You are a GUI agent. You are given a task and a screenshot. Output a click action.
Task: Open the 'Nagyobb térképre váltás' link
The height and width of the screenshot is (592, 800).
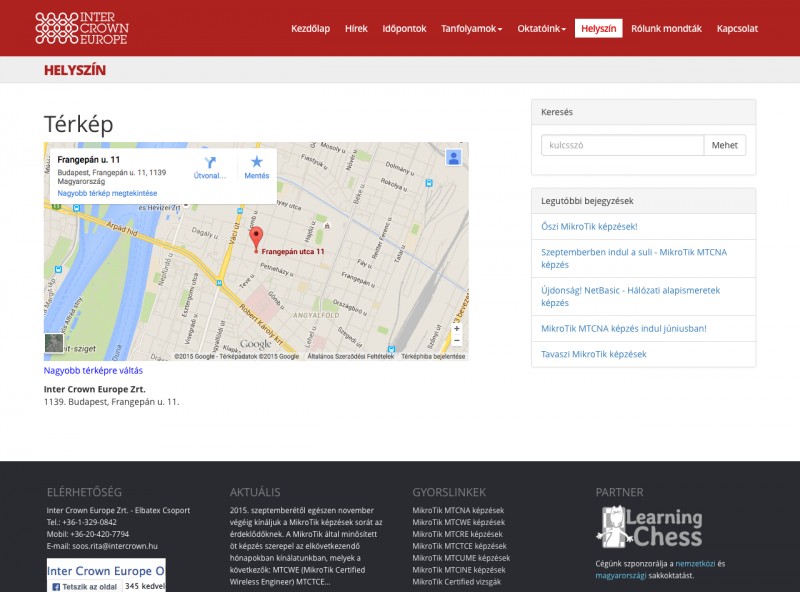click(x=93, y=370)
